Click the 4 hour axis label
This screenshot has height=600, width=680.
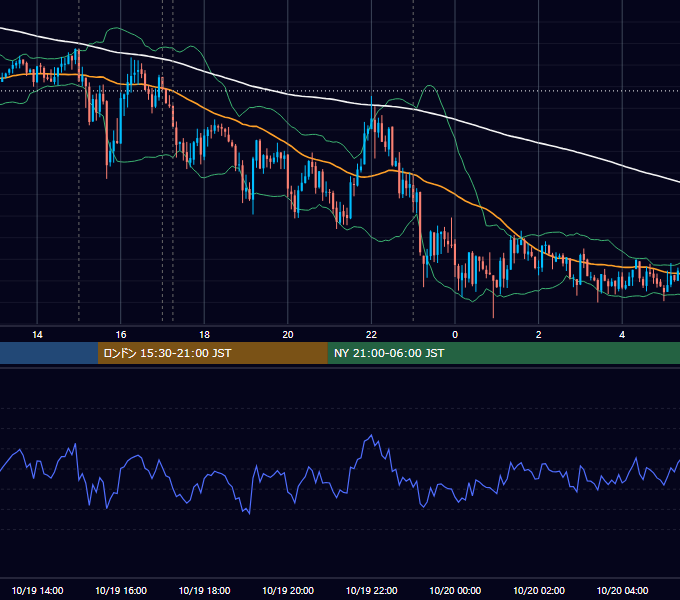[622, 335]
